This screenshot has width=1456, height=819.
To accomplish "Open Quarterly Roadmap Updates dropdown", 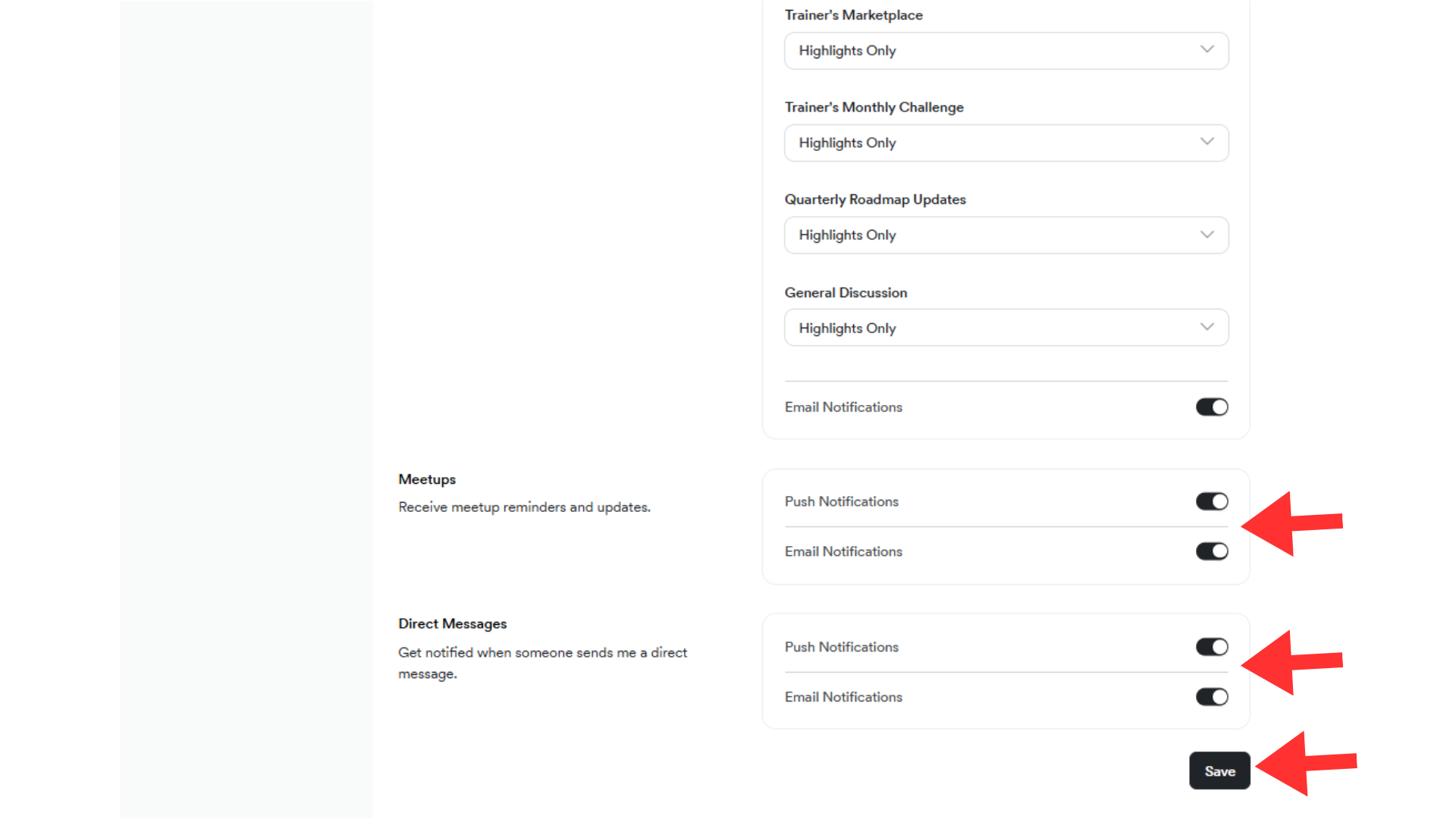I will pyautogui.click(x=1006, y=235).
